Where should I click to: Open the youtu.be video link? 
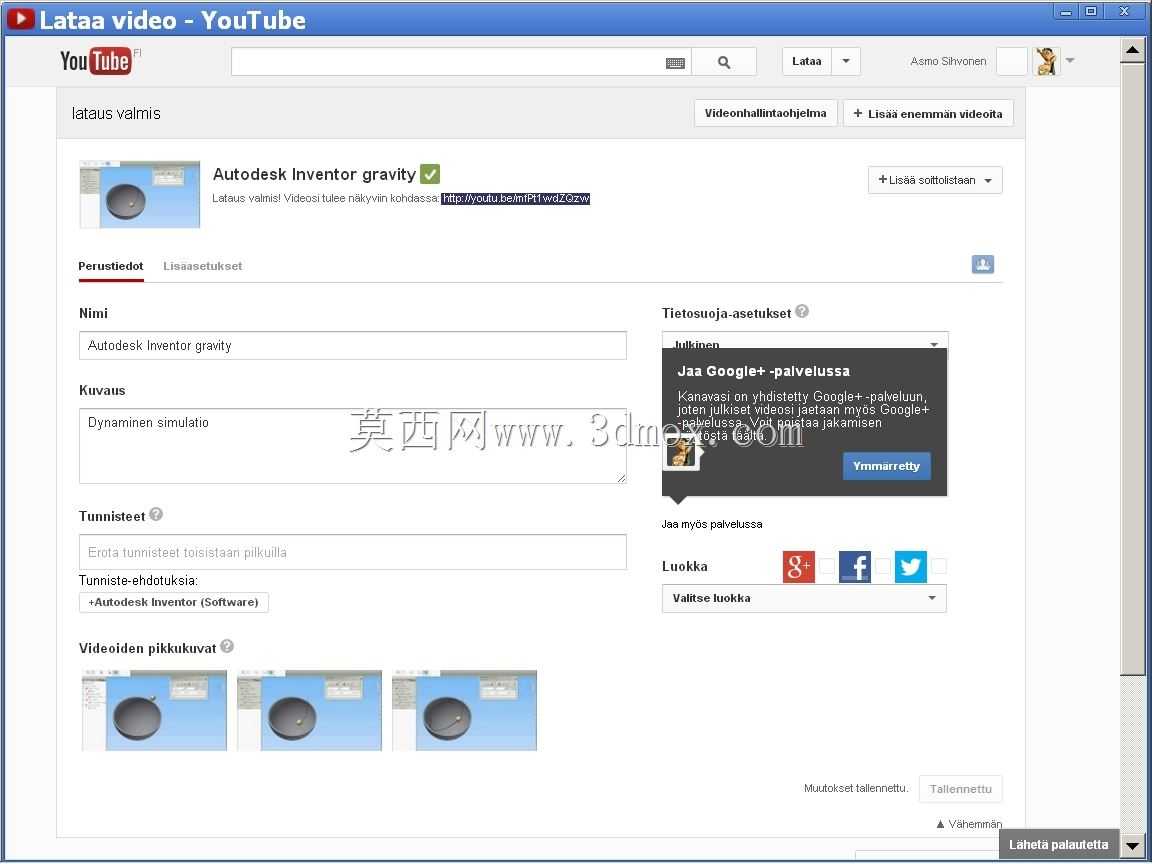tap(516, 198)
